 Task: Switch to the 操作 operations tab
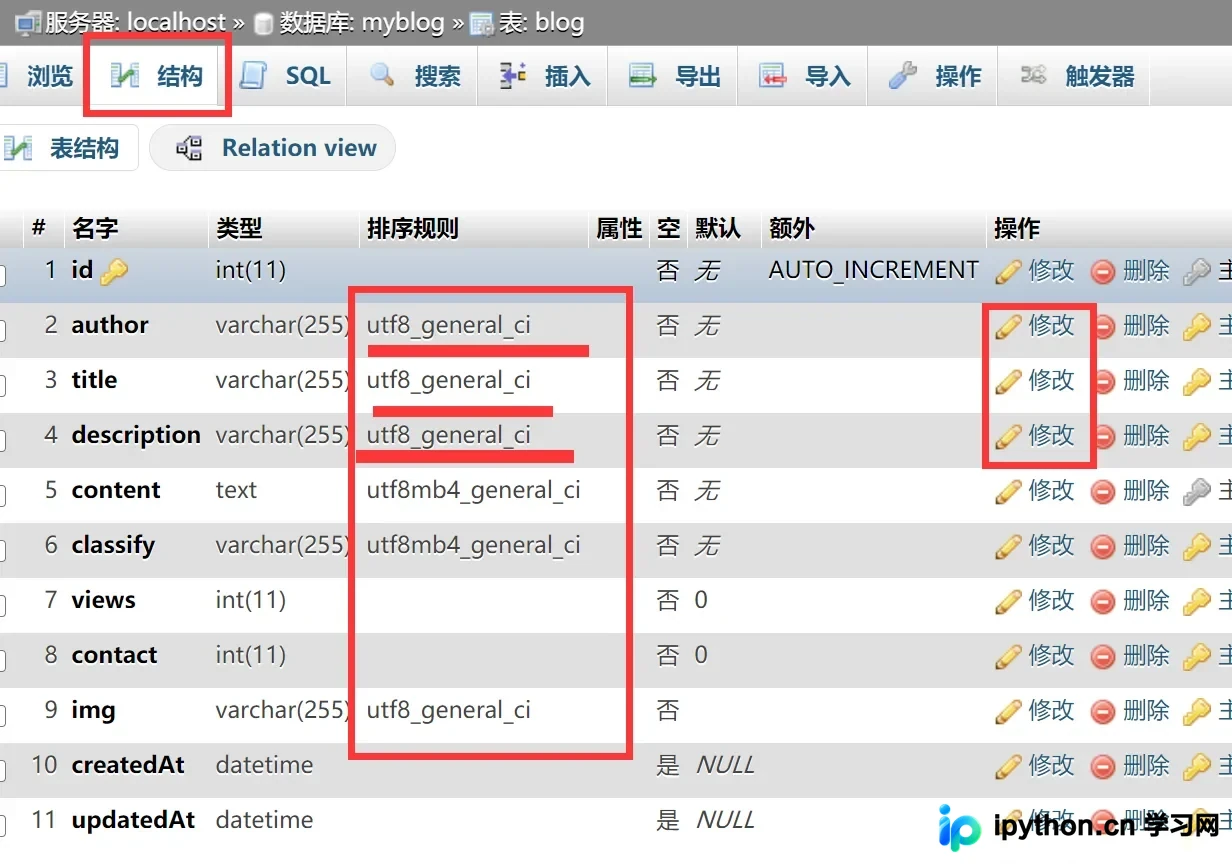(934, 76)
